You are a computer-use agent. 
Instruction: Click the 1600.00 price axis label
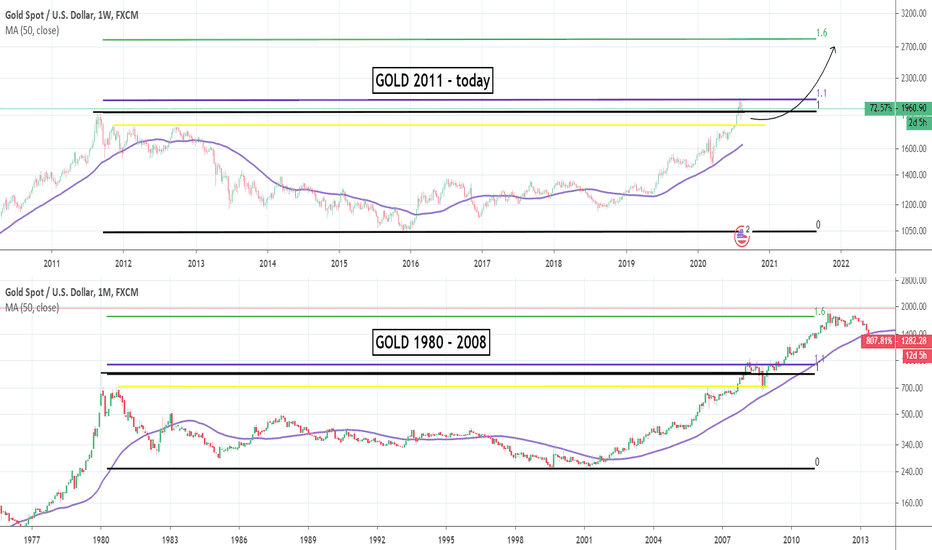point(913,149)
